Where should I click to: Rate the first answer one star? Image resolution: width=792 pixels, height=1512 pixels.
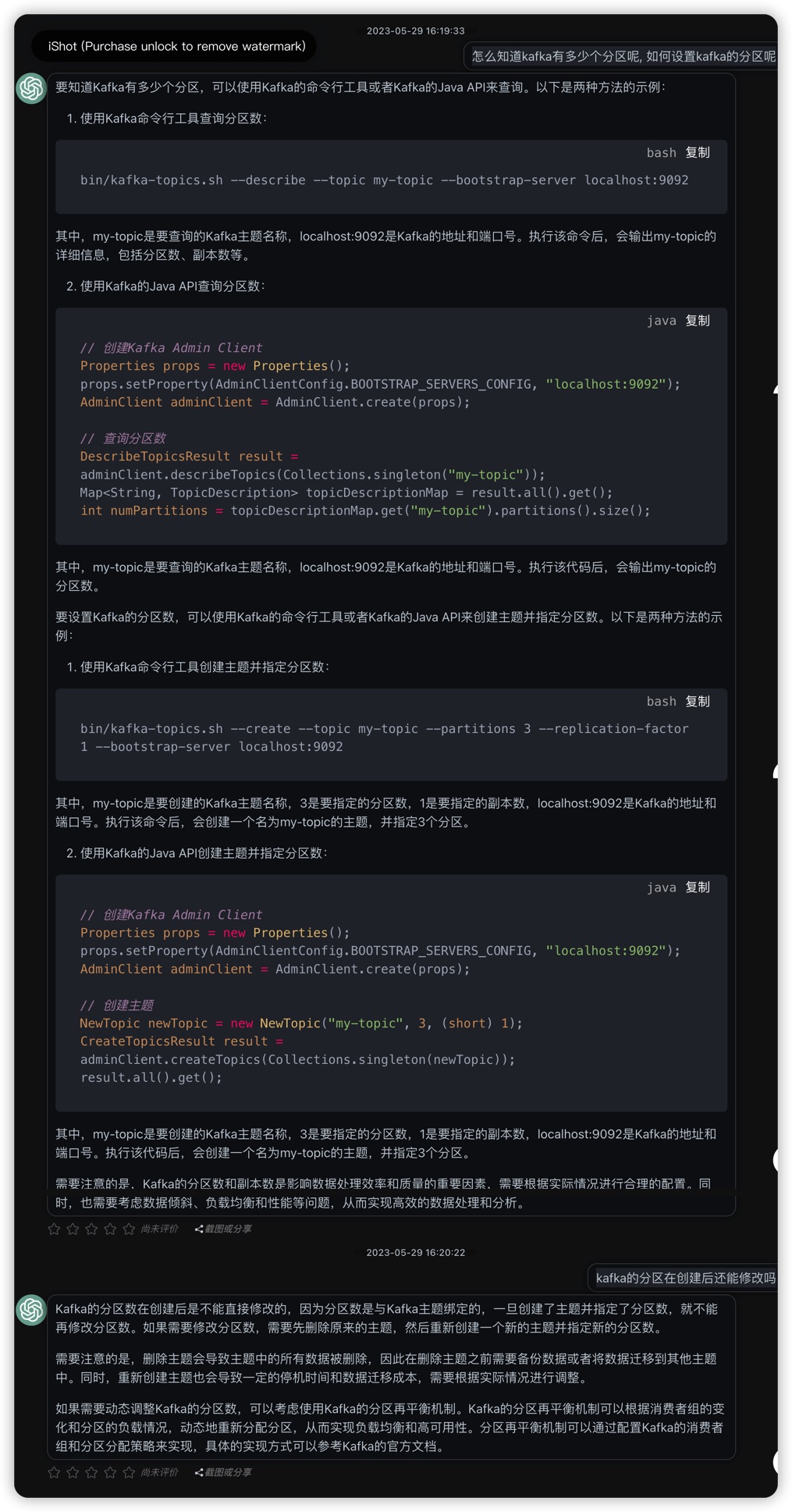point(54,1229)
